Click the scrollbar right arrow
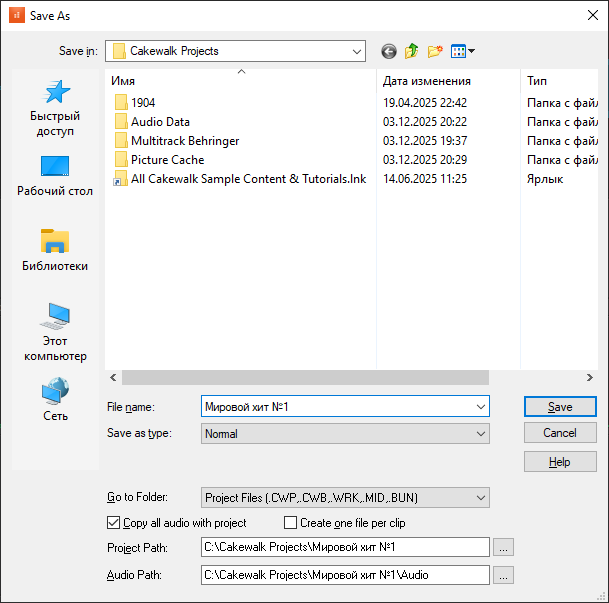Viewport: 609px width, 603px height. pos(590,377)
